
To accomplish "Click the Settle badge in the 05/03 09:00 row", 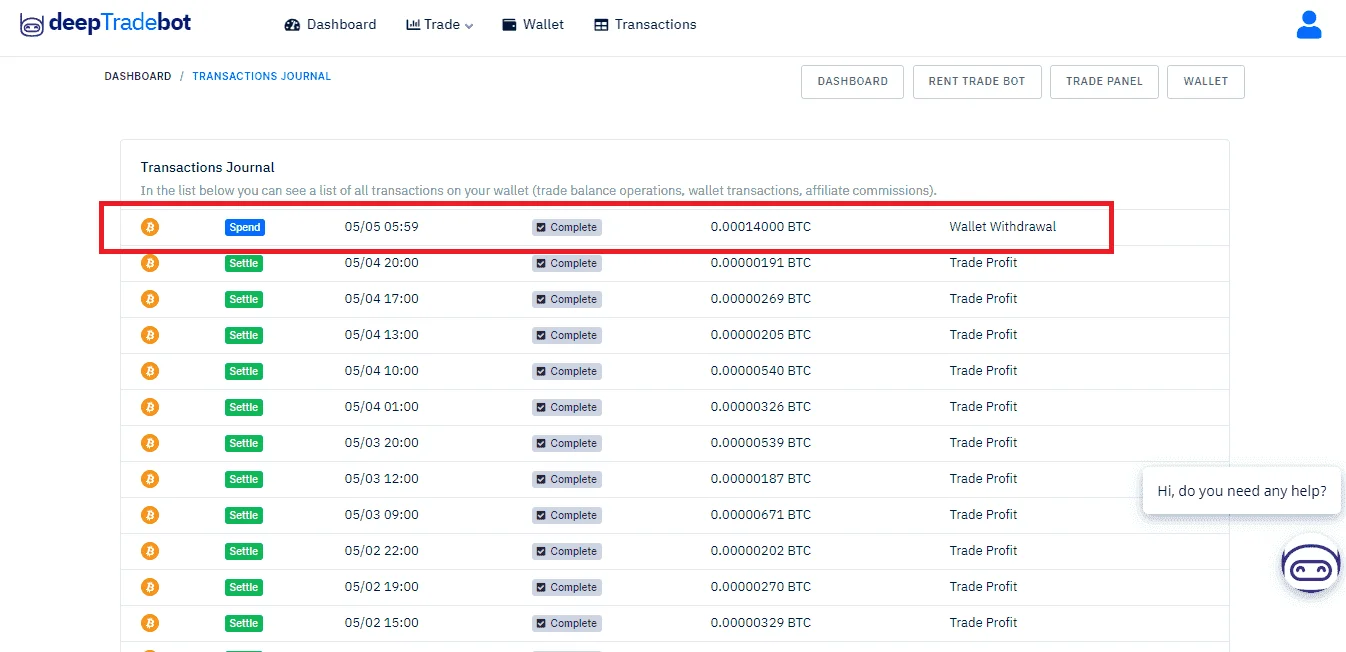I will [244, 515].
